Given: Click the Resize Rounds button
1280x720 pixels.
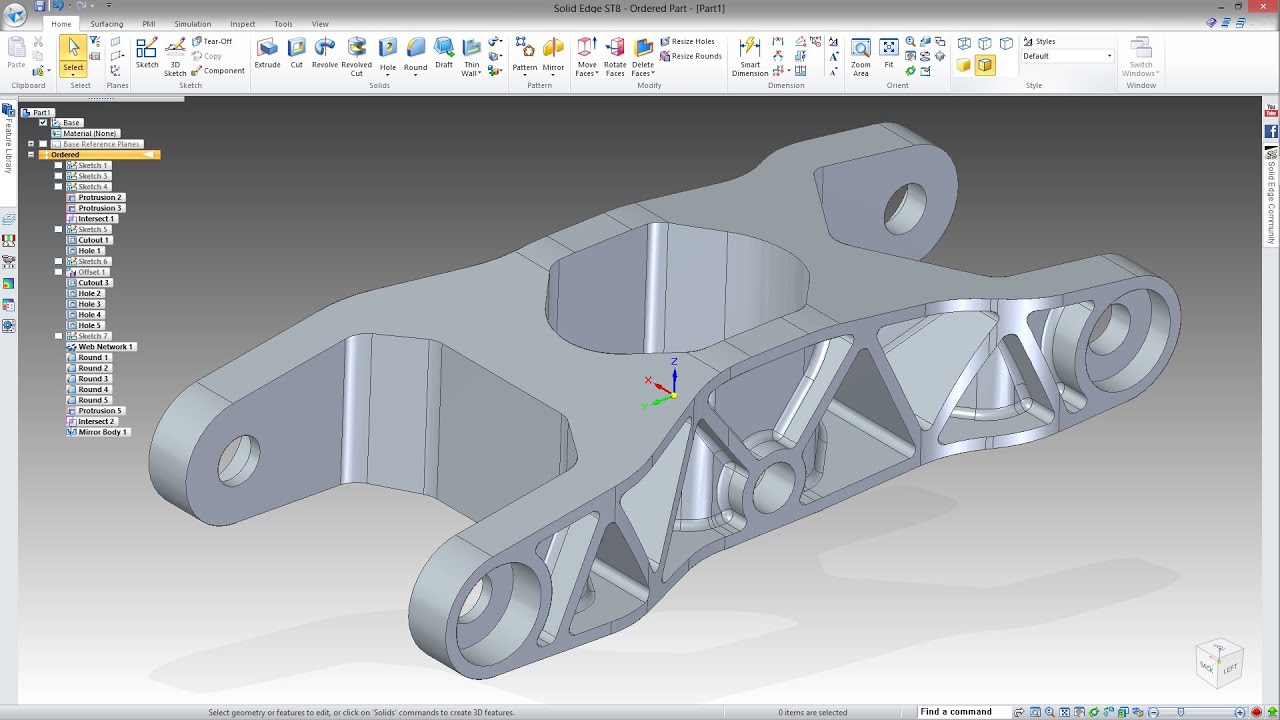Looking at the screenshot, I should coord(690,56).
